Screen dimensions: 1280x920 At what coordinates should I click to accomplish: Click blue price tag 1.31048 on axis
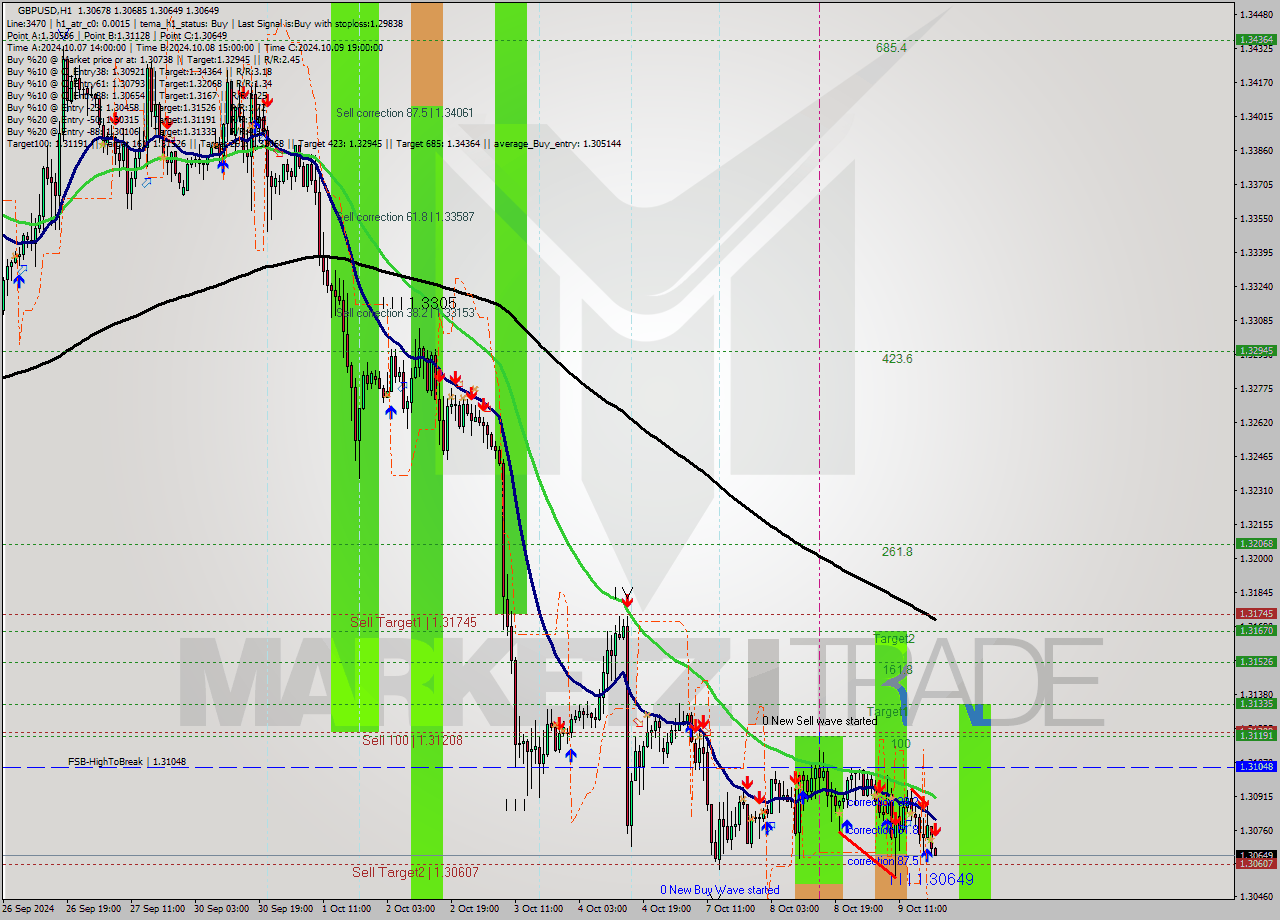click(1255, 767)
